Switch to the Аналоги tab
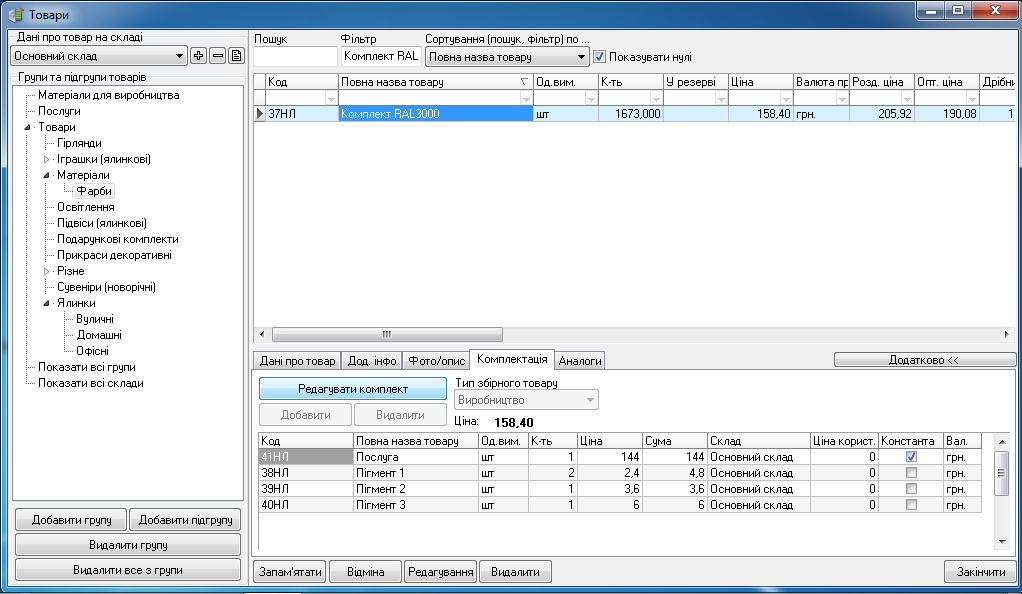This screenshot has height=594, width=1022. coord(580,361)
